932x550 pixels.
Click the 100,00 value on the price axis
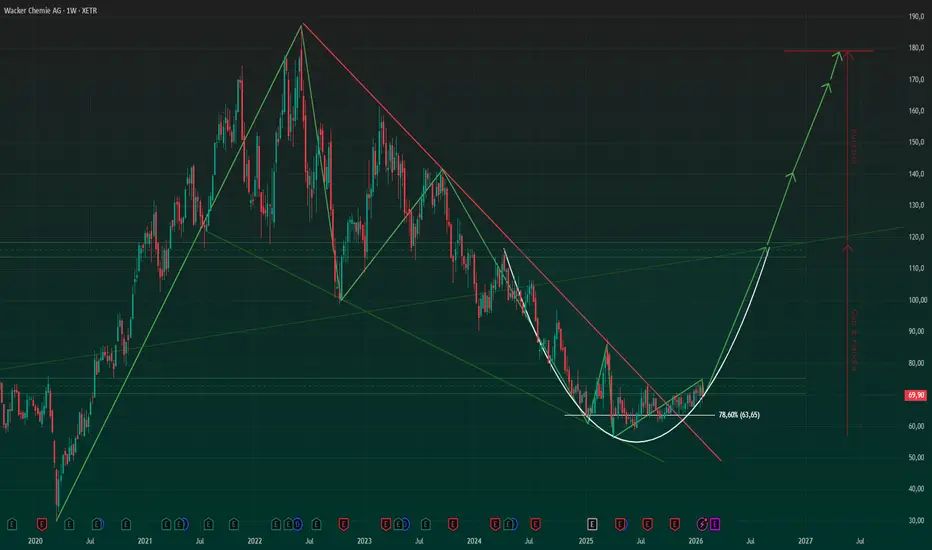pyautogui.click(x=916, y=300)
